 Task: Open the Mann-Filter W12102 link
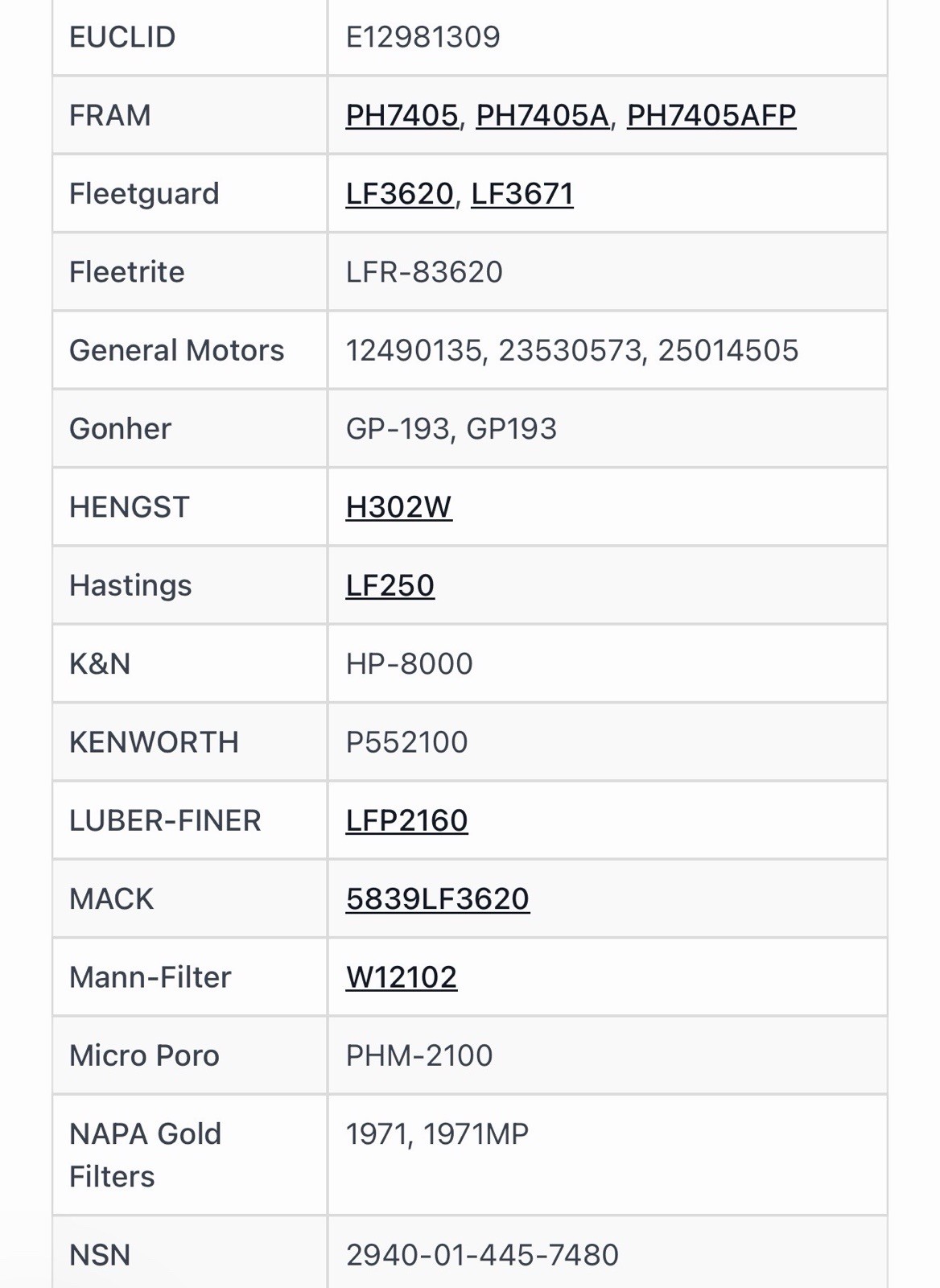tap(402, 976)
